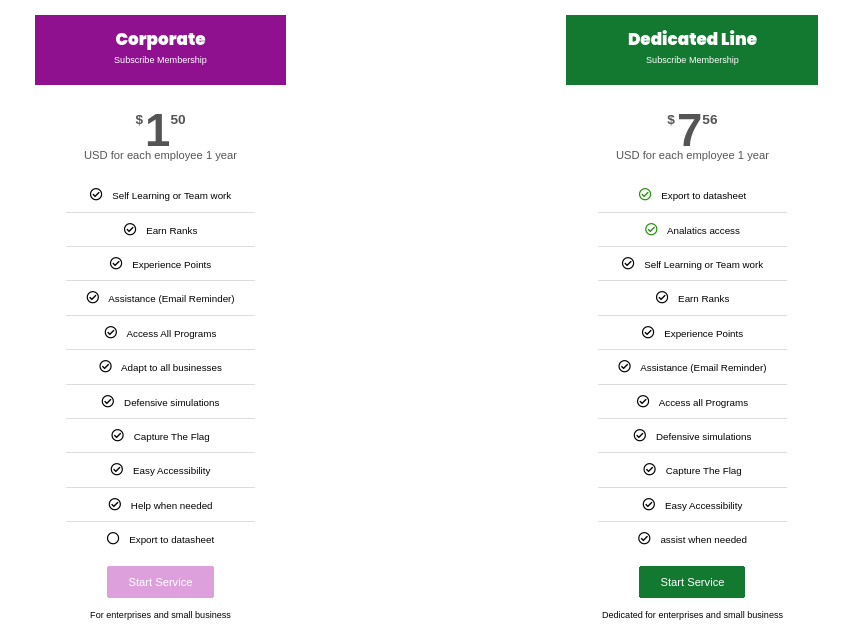Click check icon next to Adapt to all businesses

(x=105, y=366)
